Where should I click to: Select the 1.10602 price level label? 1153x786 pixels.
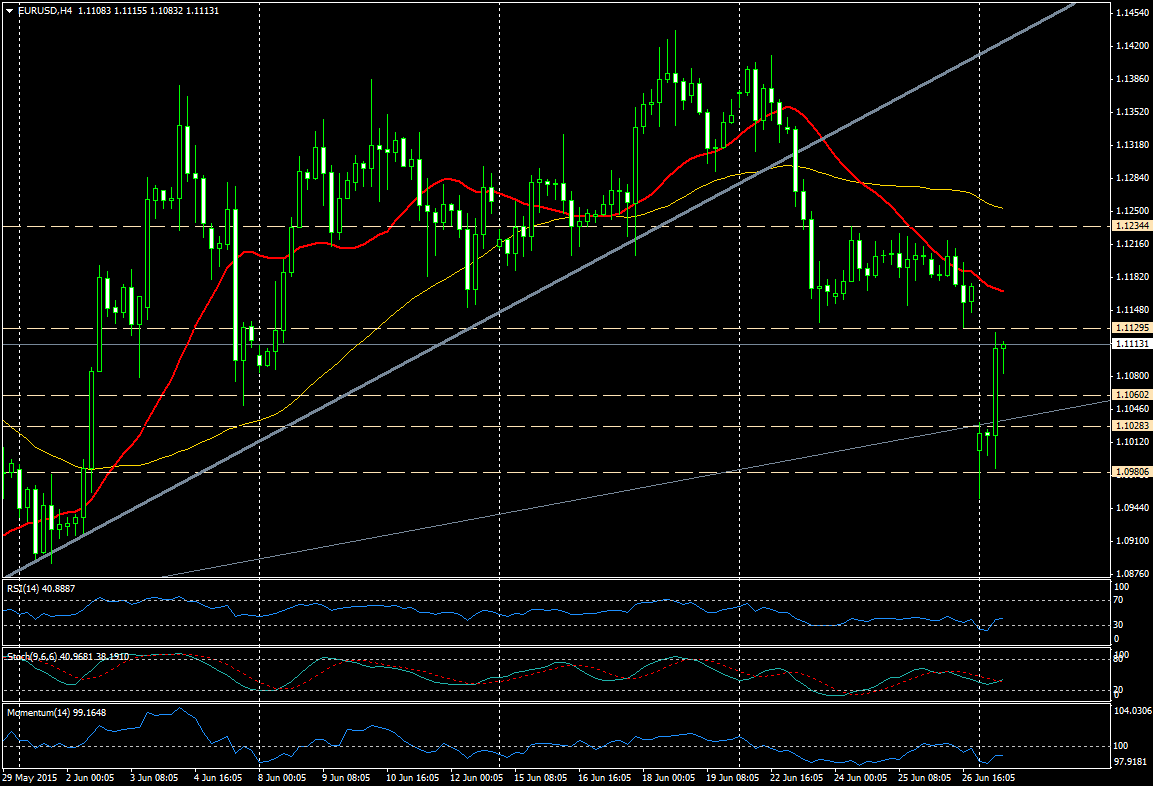point(1131,396)
